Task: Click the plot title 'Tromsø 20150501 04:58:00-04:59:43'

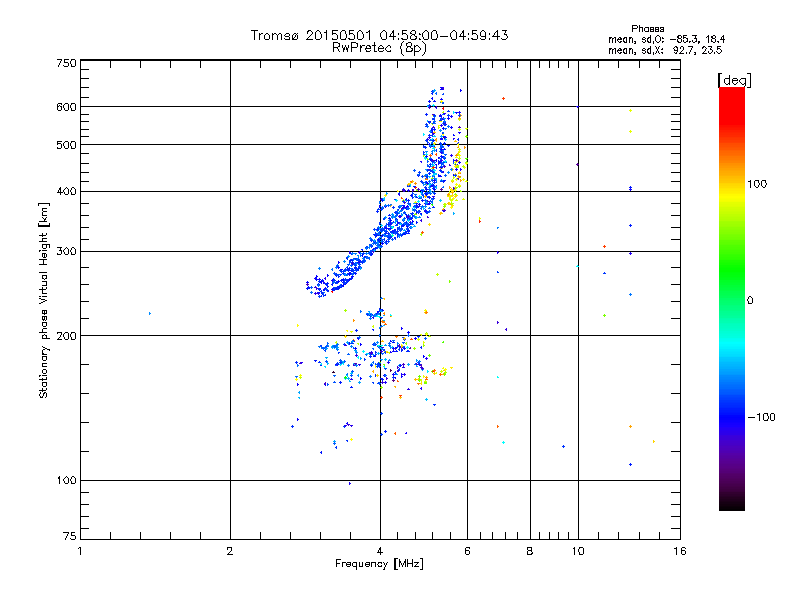Action: point(379,35)
